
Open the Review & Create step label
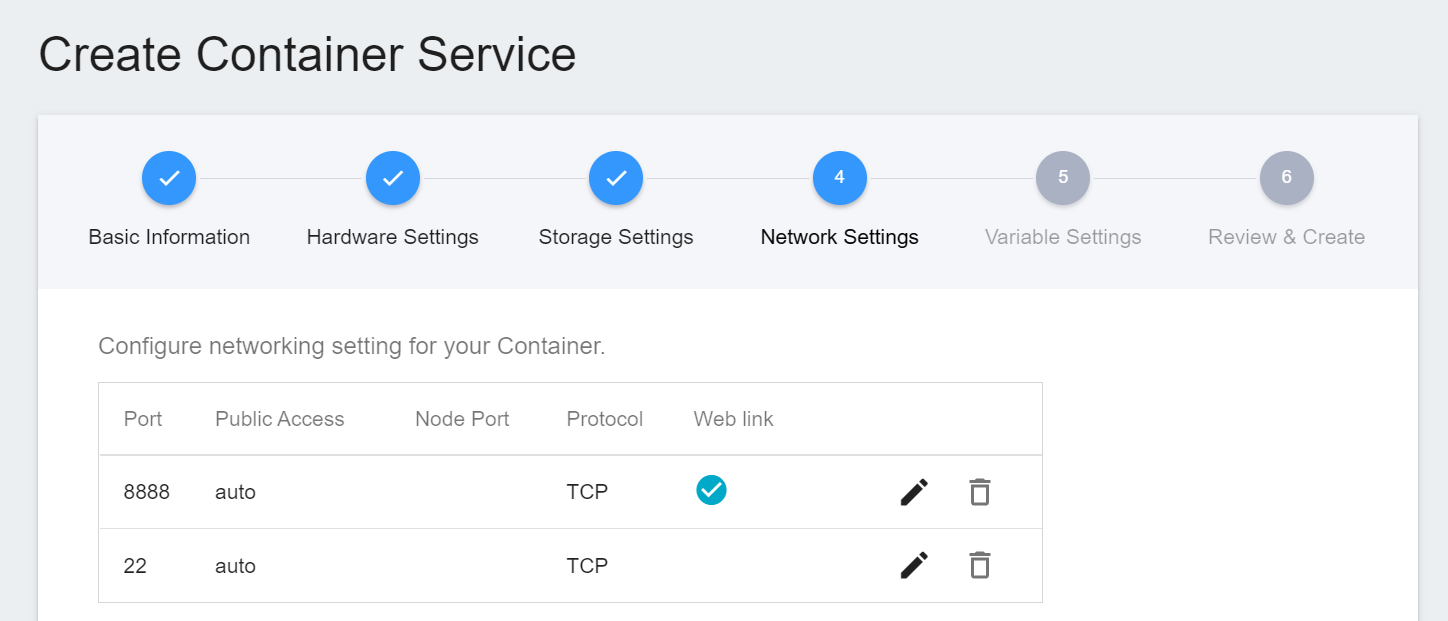[1286, 237]
